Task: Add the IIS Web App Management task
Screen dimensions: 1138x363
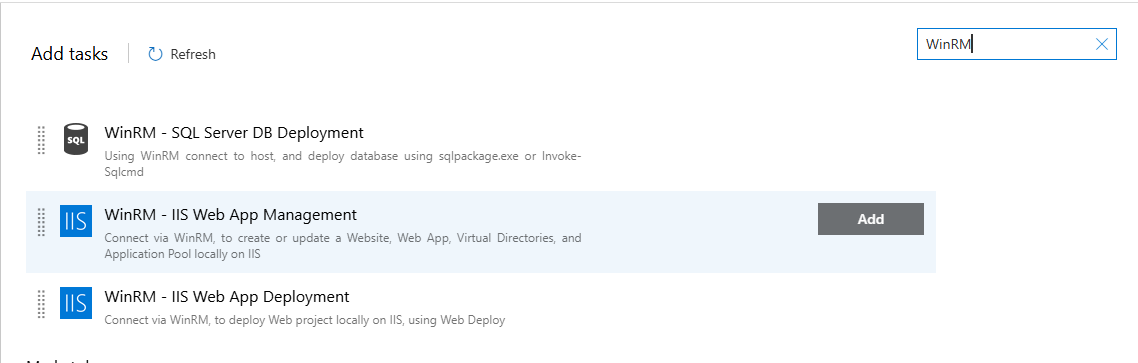Action: [870, 219]
